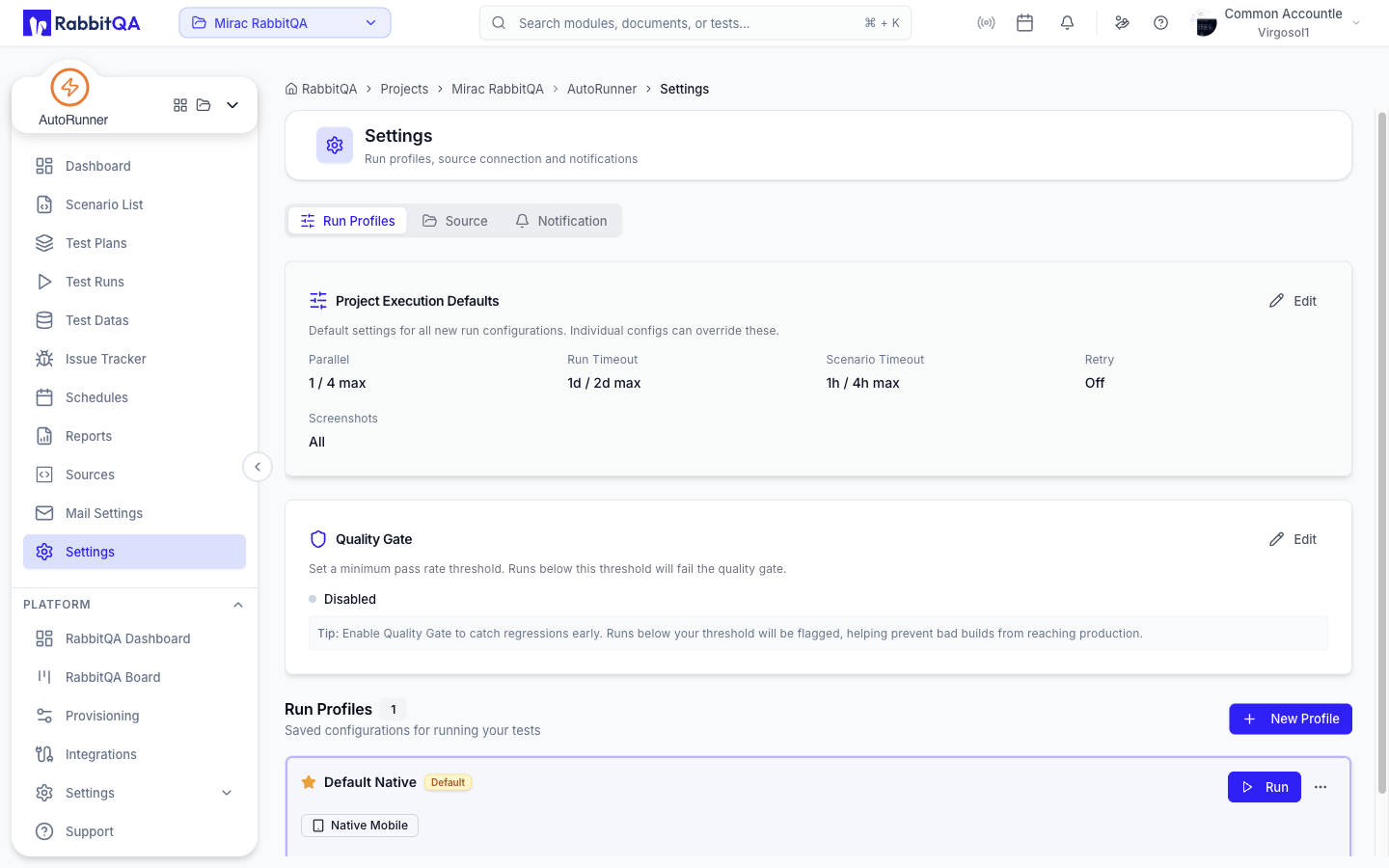Click the folder icon beside AutoRunner
Screen dimensions: 1389x868
(x=204, y=105)
